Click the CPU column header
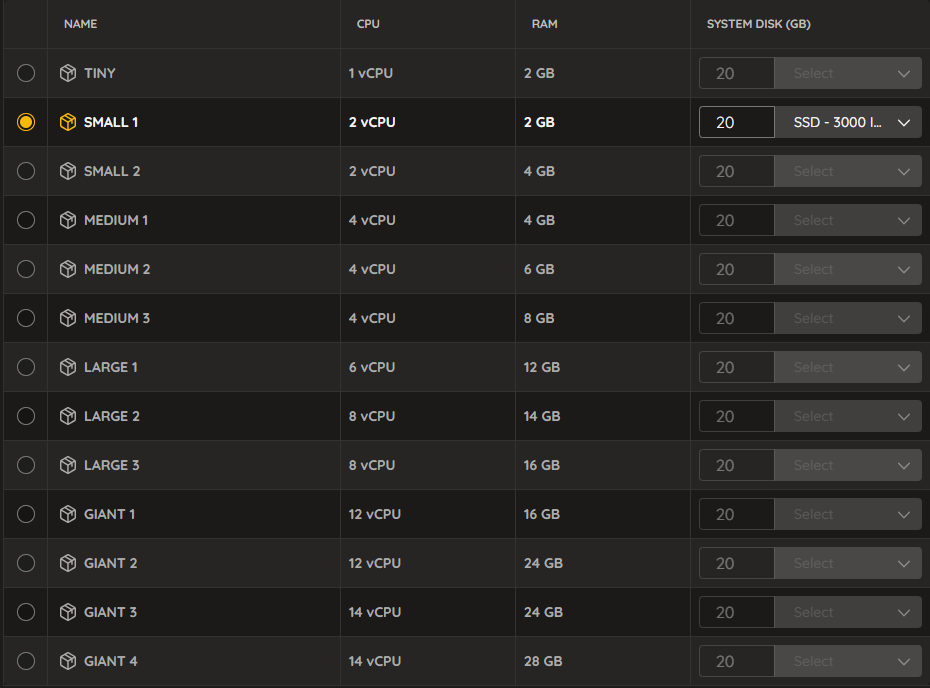Viewport: 930px width, 688px height. (x=368, y=24)
